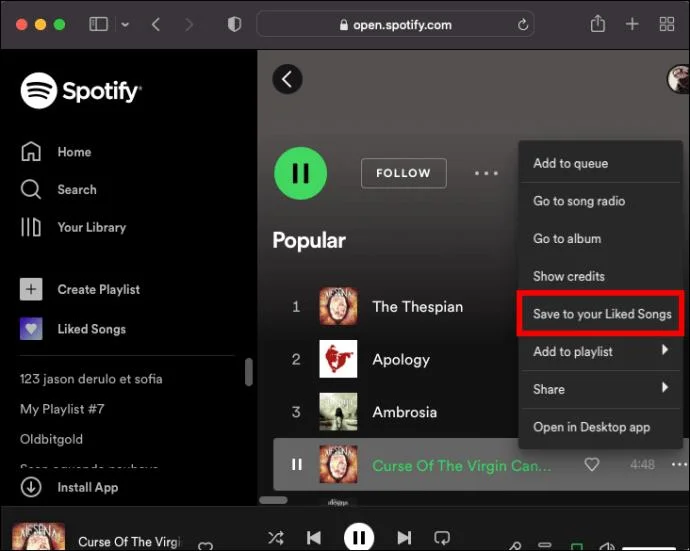Pause playback in the bottom player
This screenshot has height=551, width=690.
(x=359, y=537)
